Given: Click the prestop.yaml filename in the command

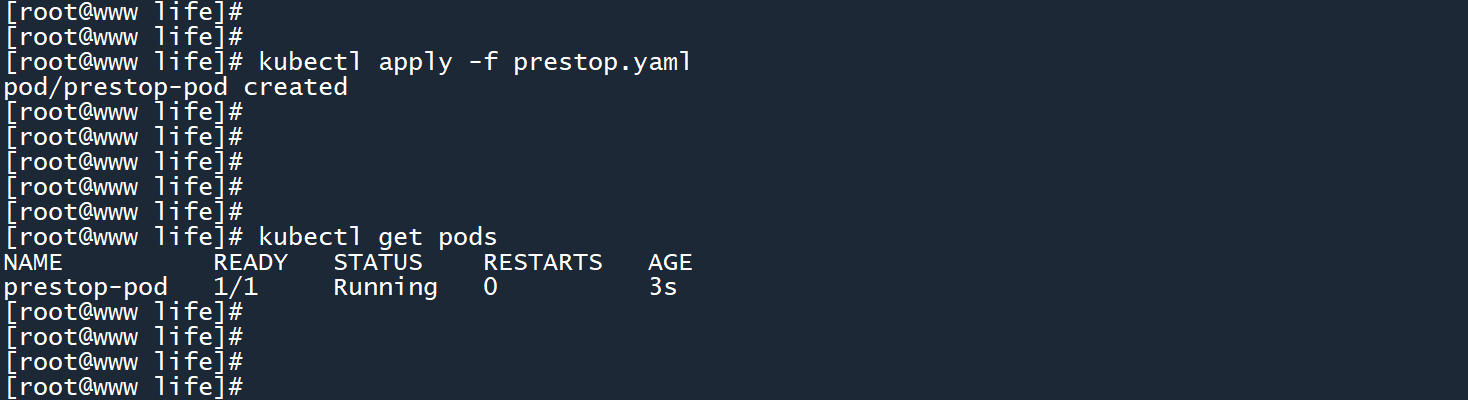Looking at the screenshot, I should click(602, 62).
